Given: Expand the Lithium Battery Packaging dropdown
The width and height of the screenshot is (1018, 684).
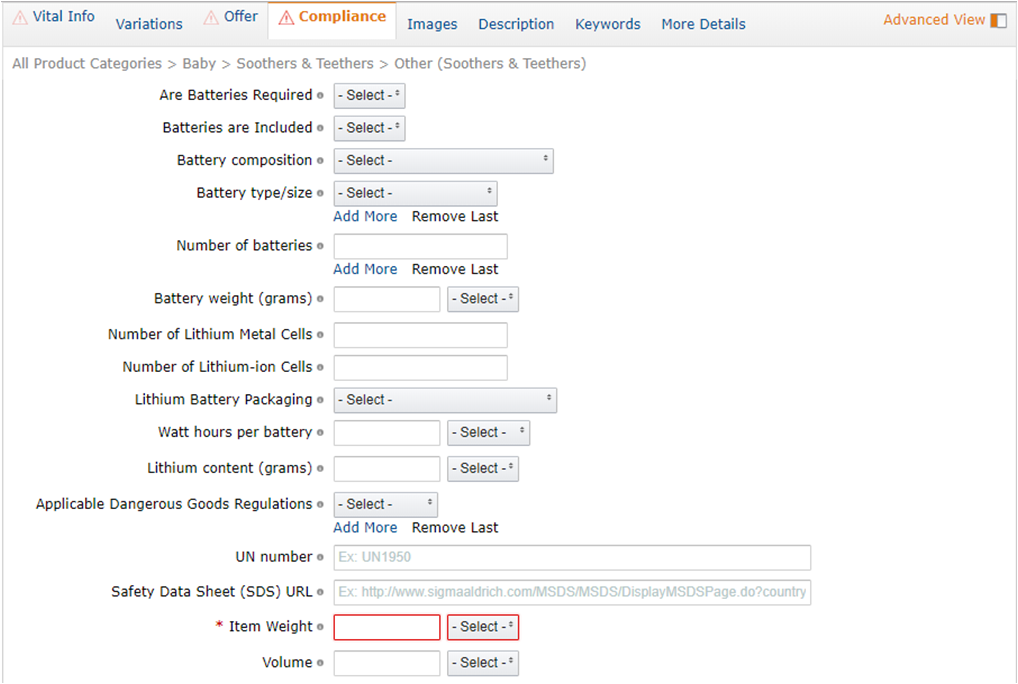Looking at the screenshot, I should point(445,400).
